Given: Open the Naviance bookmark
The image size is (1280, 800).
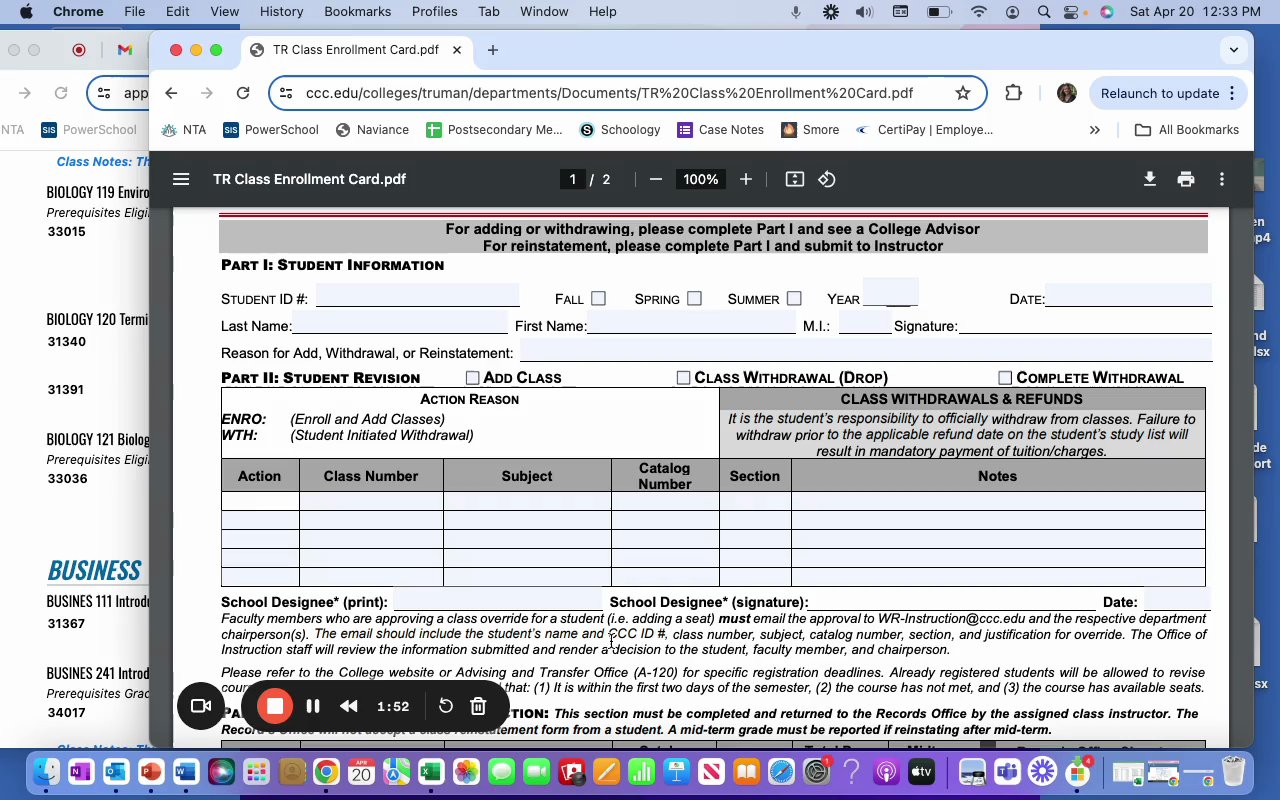Looking at the screenshot, I should pos(372,130).
